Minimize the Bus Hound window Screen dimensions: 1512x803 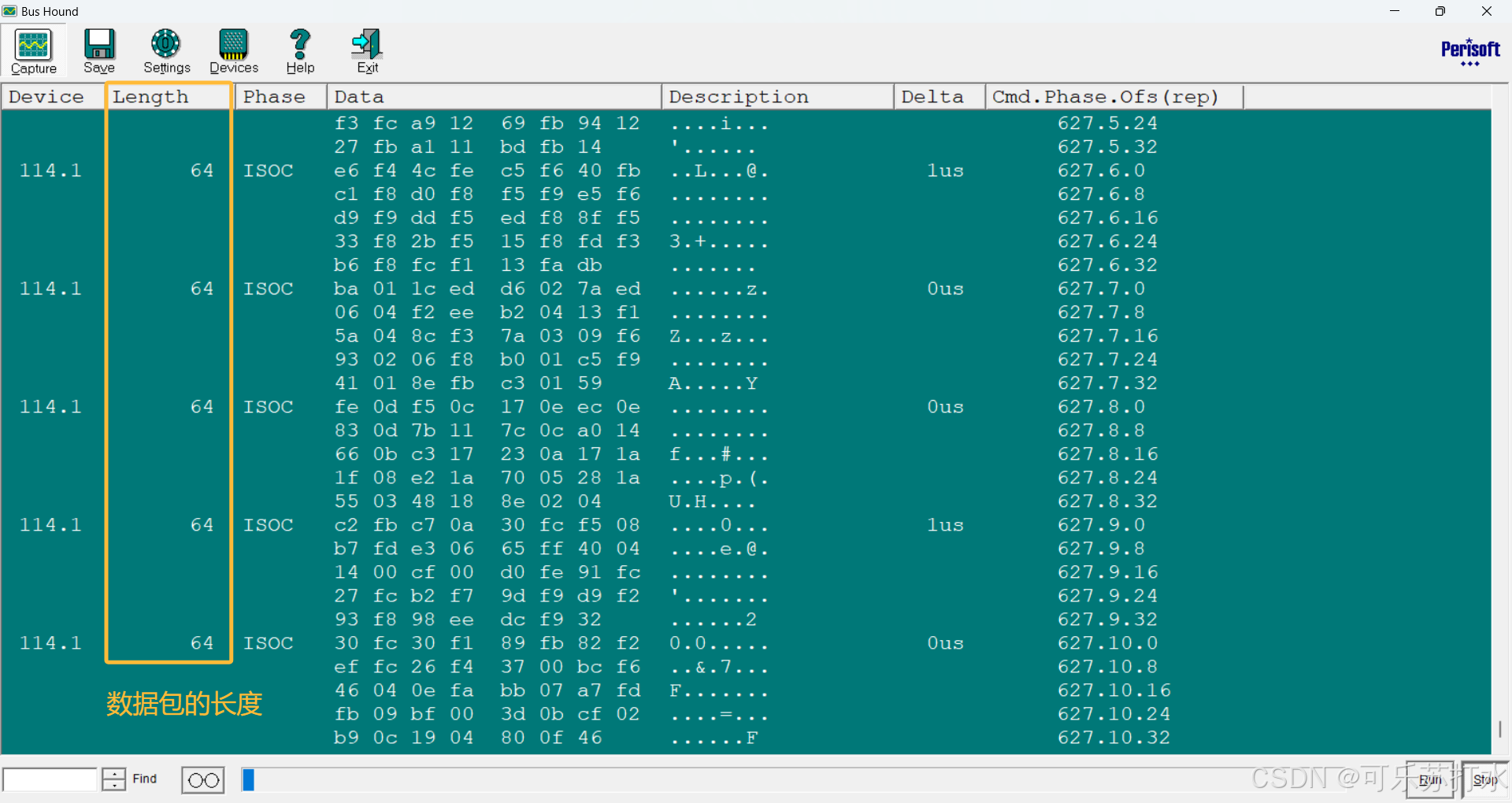tap(1395, 11)
